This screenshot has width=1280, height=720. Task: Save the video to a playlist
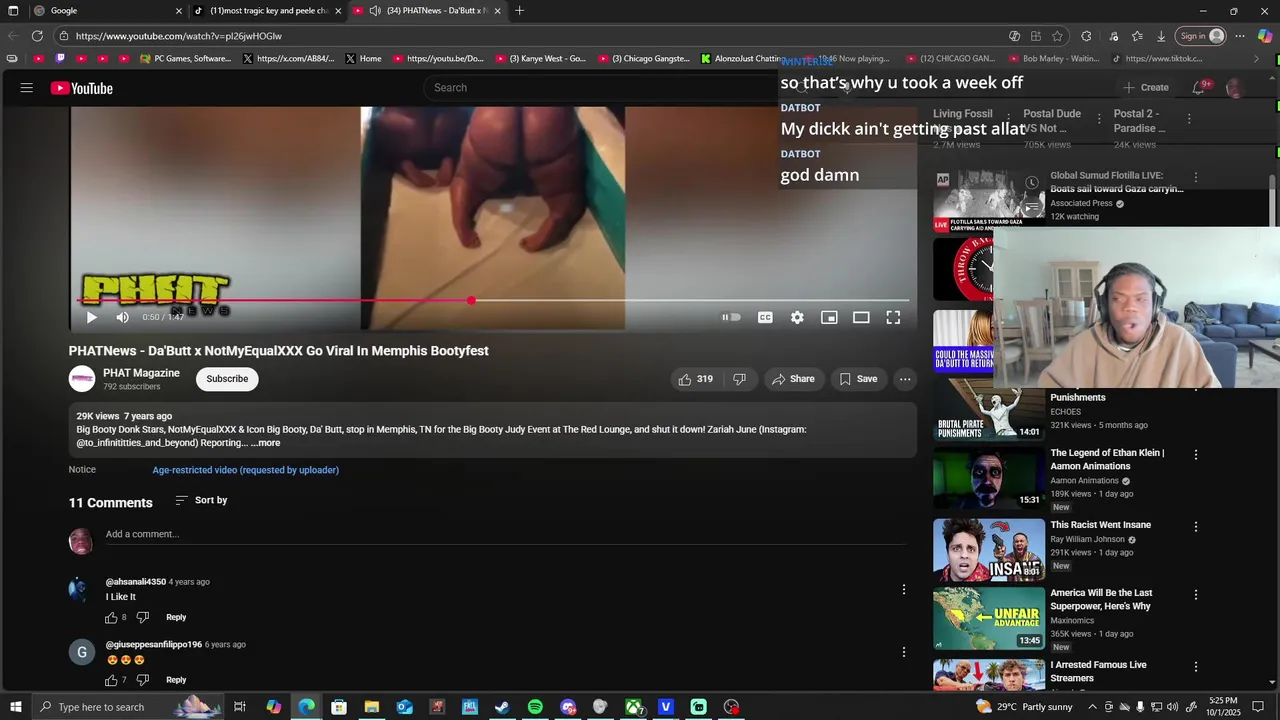pos(858,379)
